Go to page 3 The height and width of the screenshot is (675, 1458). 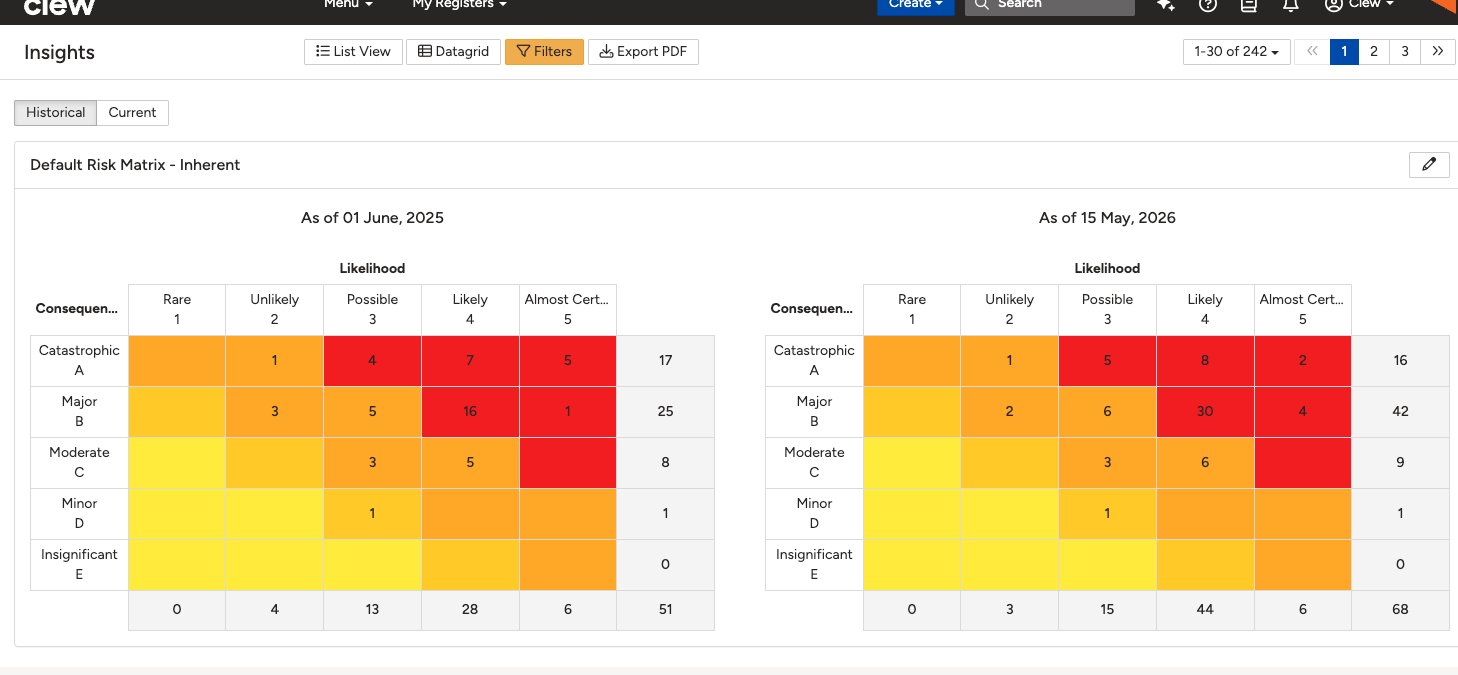[x=1405, y=51]
